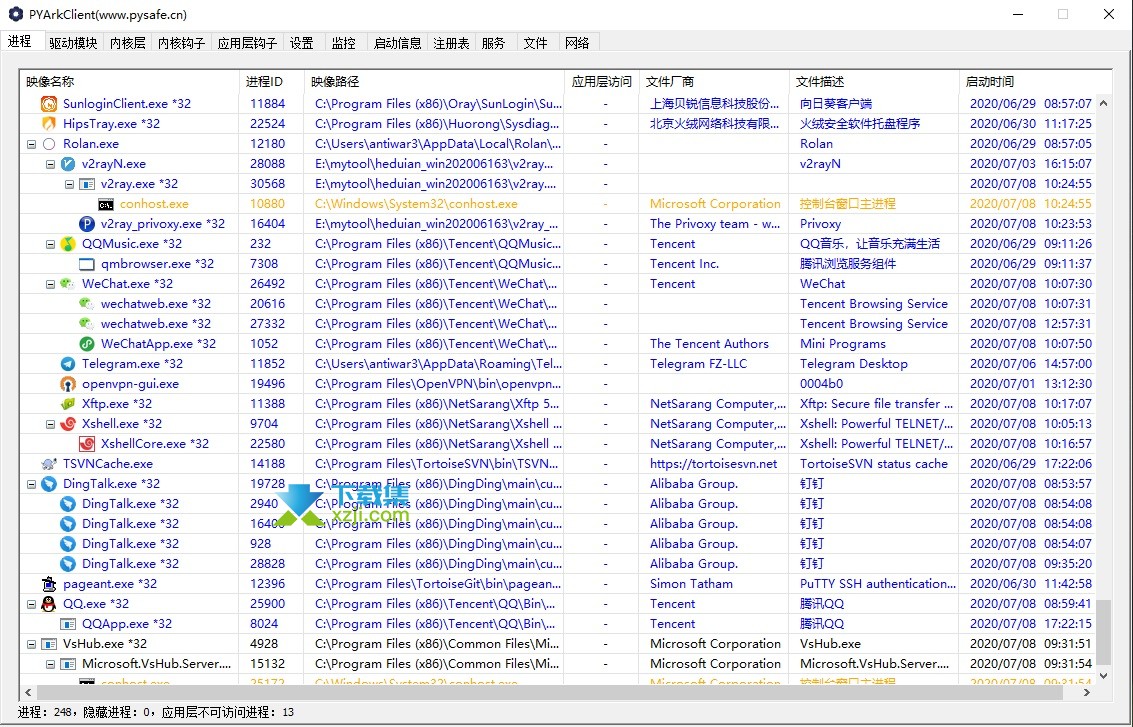The height and width of the screenshot is (727, 1133).
Task: Click the openvpn-gui.exe icon
Action: [68, 384]
